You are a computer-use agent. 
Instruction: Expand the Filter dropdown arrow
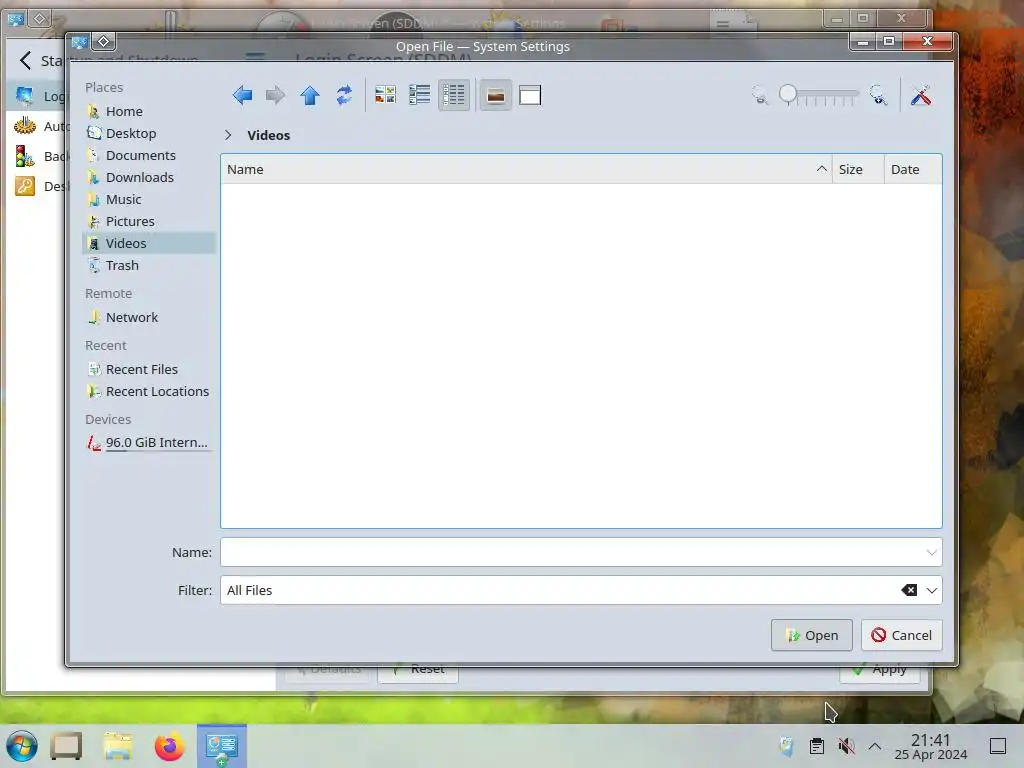[x=932, y=590]
